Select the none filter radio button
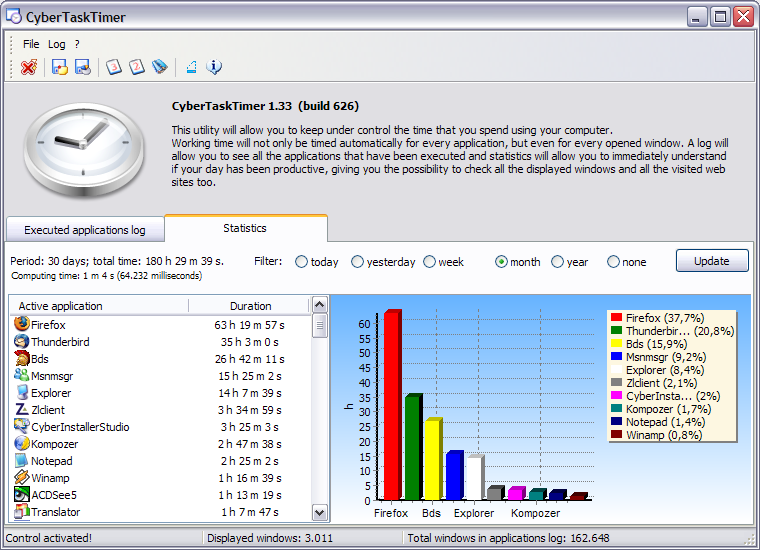760x550 pixels. pyautogui.click(x=613, y=262)
